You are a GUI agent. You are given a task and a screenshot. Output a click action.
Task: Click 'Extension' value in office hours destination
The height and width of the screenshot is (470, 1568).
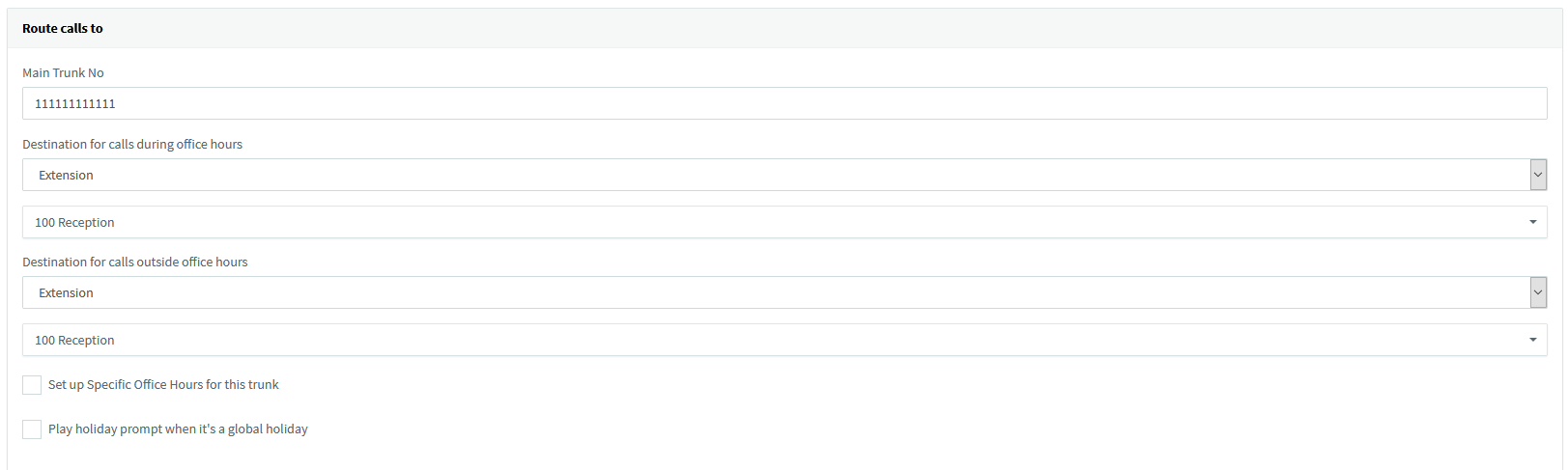pyautogui.click(x=66, y=176)
